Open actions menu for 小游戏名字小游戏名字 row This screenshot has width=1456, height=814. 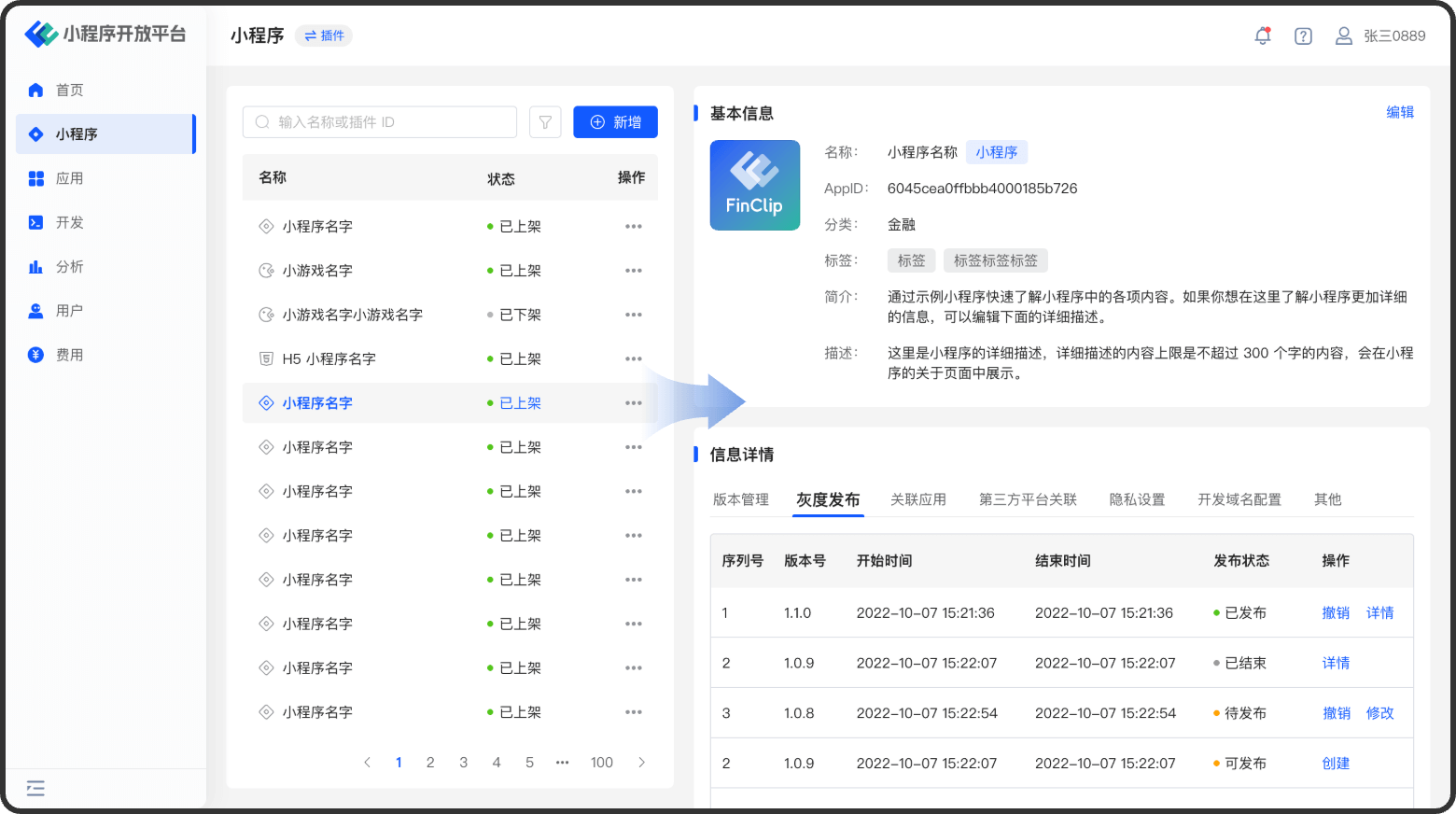tap(634, 315)
